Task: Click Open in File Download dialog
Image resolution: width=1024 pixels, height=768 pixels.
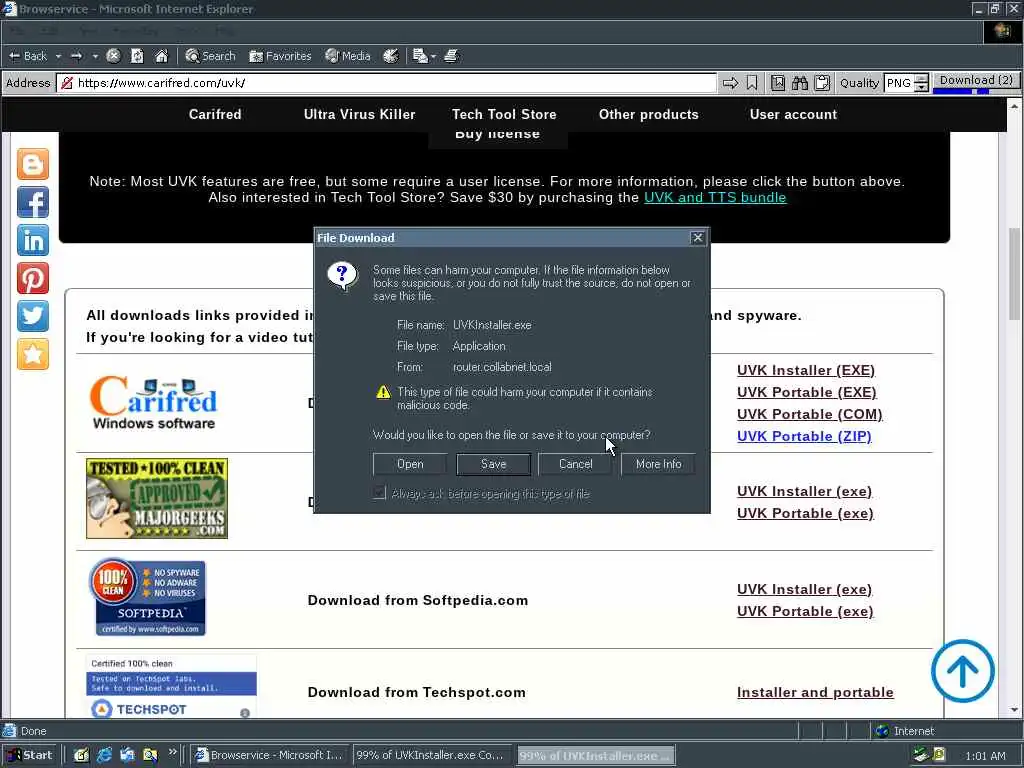Action: pyautogui.click(x=410, y=464)
